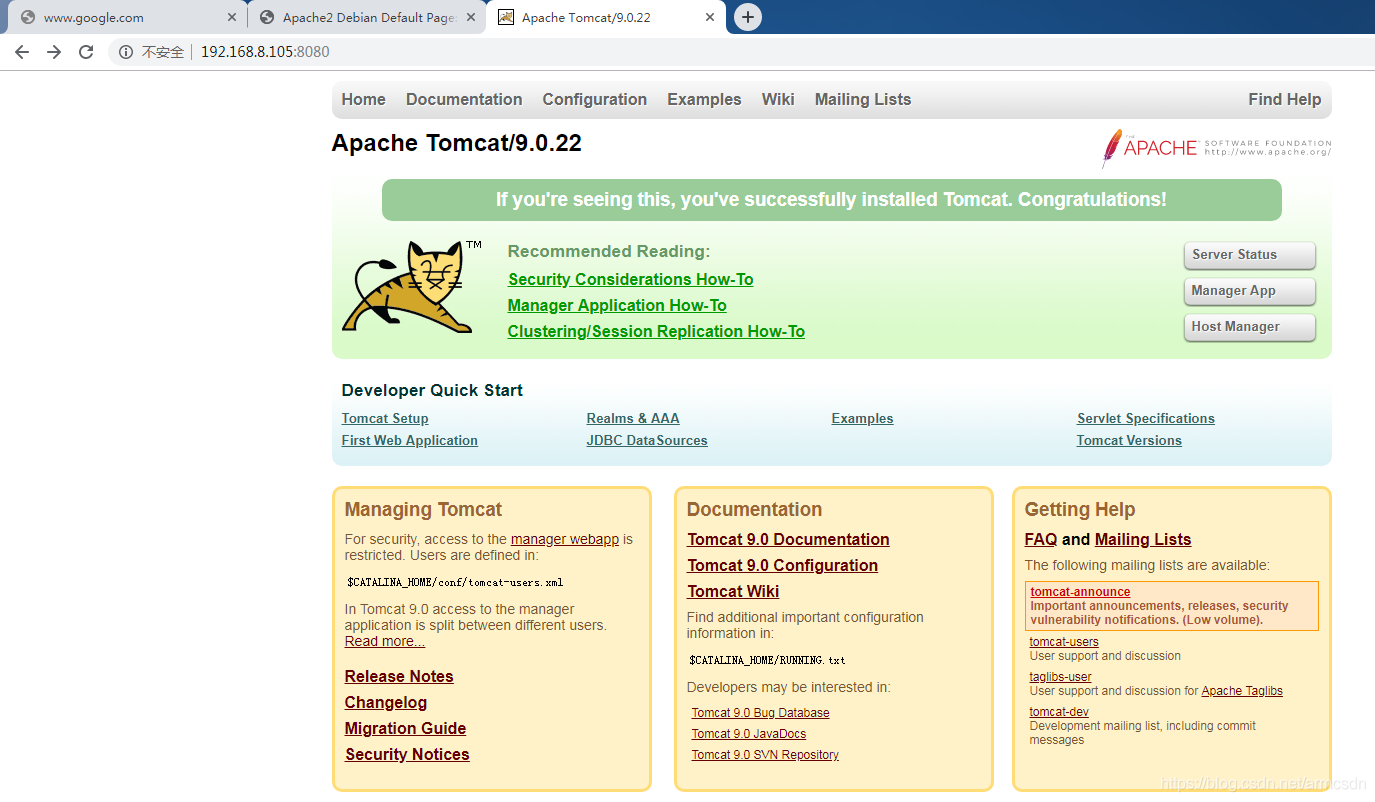Open Tomcat 9.0 JavaDocs link
This screenshot has height=802, width=1375.
pos(748,734)
